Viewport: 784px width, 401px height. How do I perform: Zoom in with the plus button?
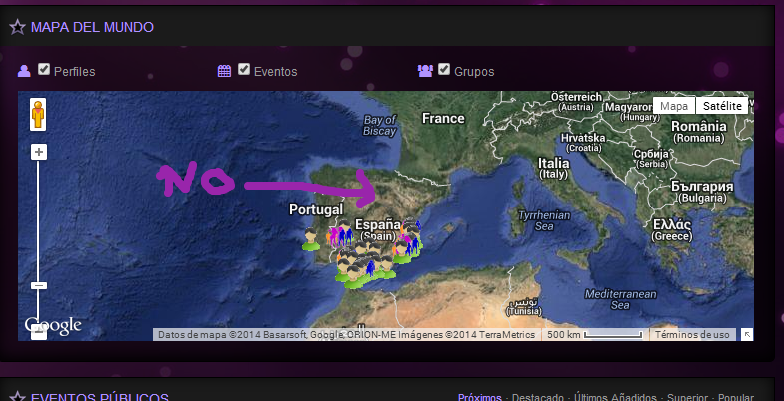(x=38, y=152)
